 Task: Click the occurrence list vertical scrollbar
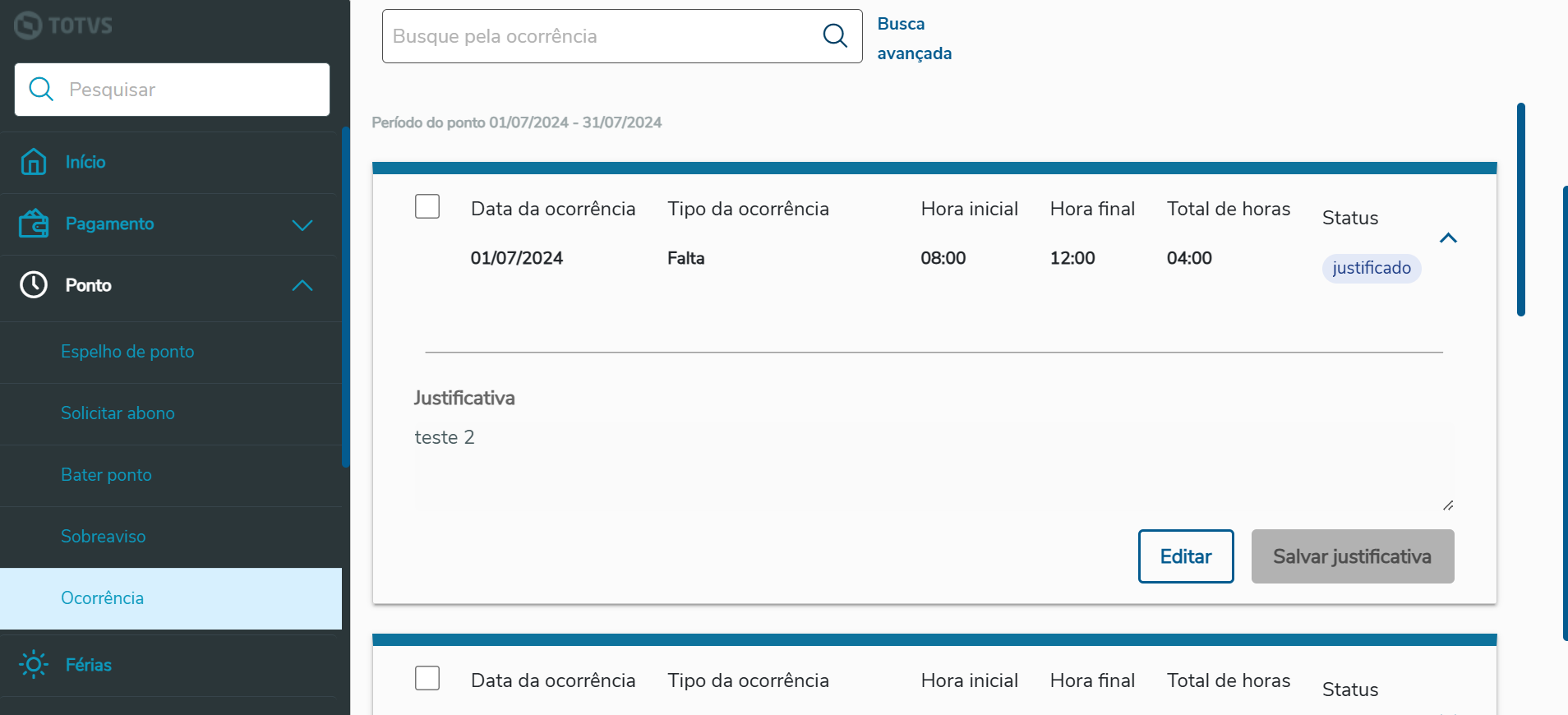tap(1521, 210)
